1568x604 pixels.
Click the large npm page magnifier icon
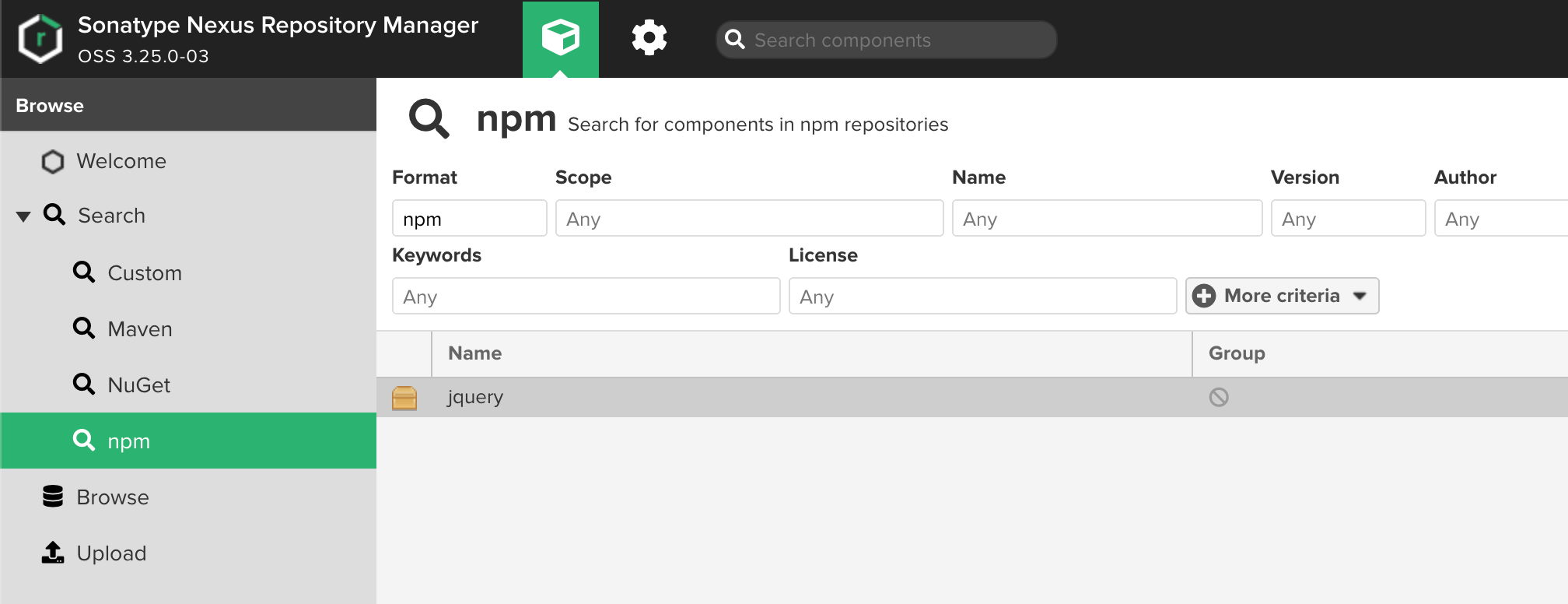point(429,118)
